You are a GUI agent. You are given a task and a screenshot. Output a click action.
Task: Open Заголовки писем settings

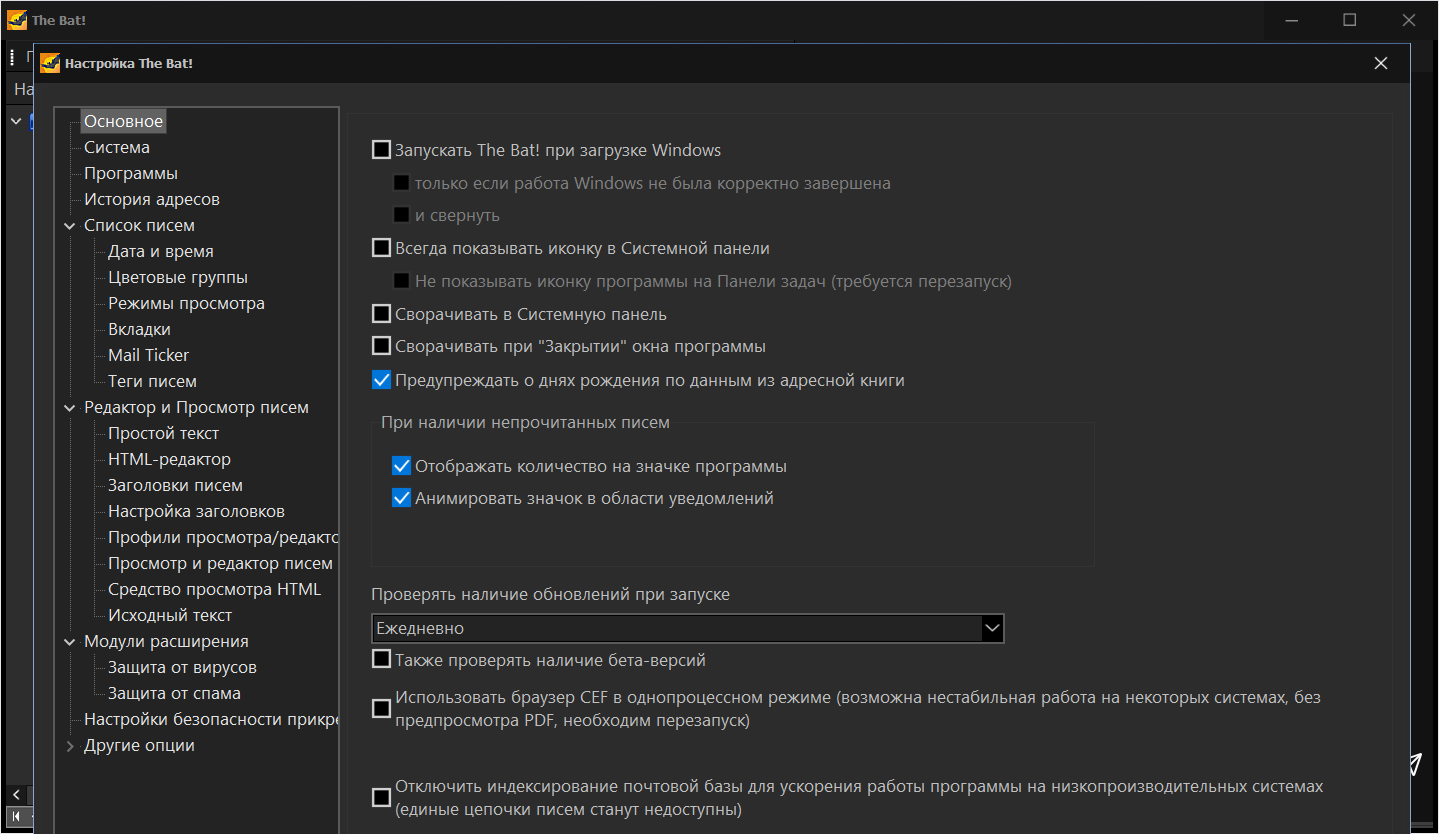[175, 485]
